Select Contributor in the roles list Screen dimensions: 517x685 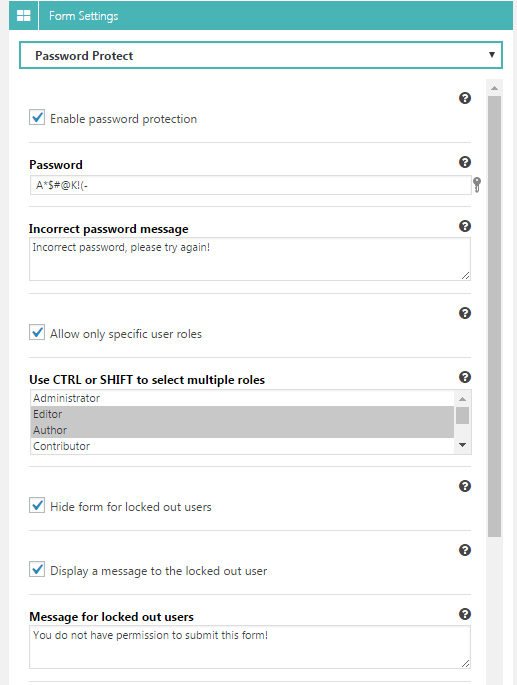(243, 446)
